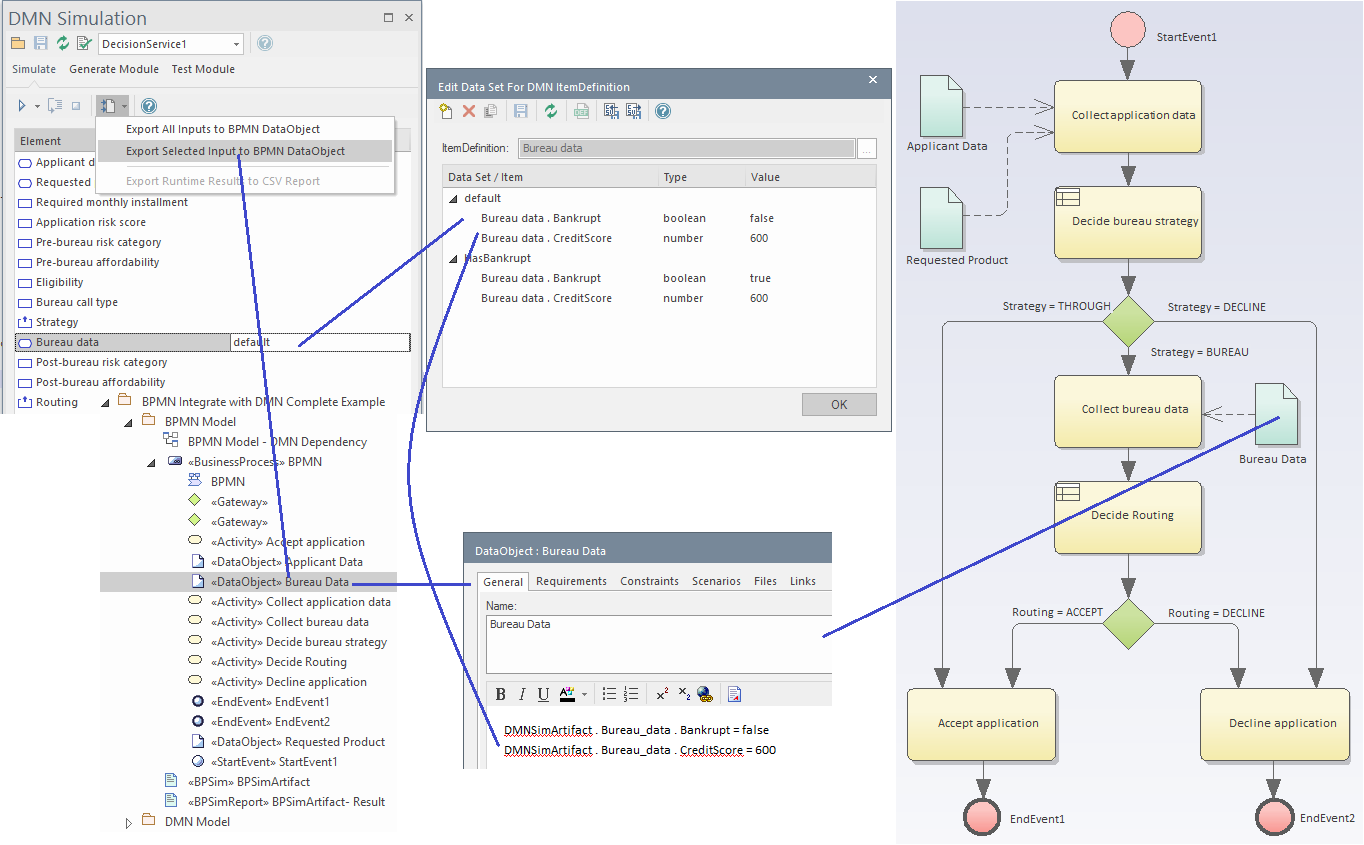Delete selected data set item with red X
Screen dimensions: 1364x845
pos(468,111)
